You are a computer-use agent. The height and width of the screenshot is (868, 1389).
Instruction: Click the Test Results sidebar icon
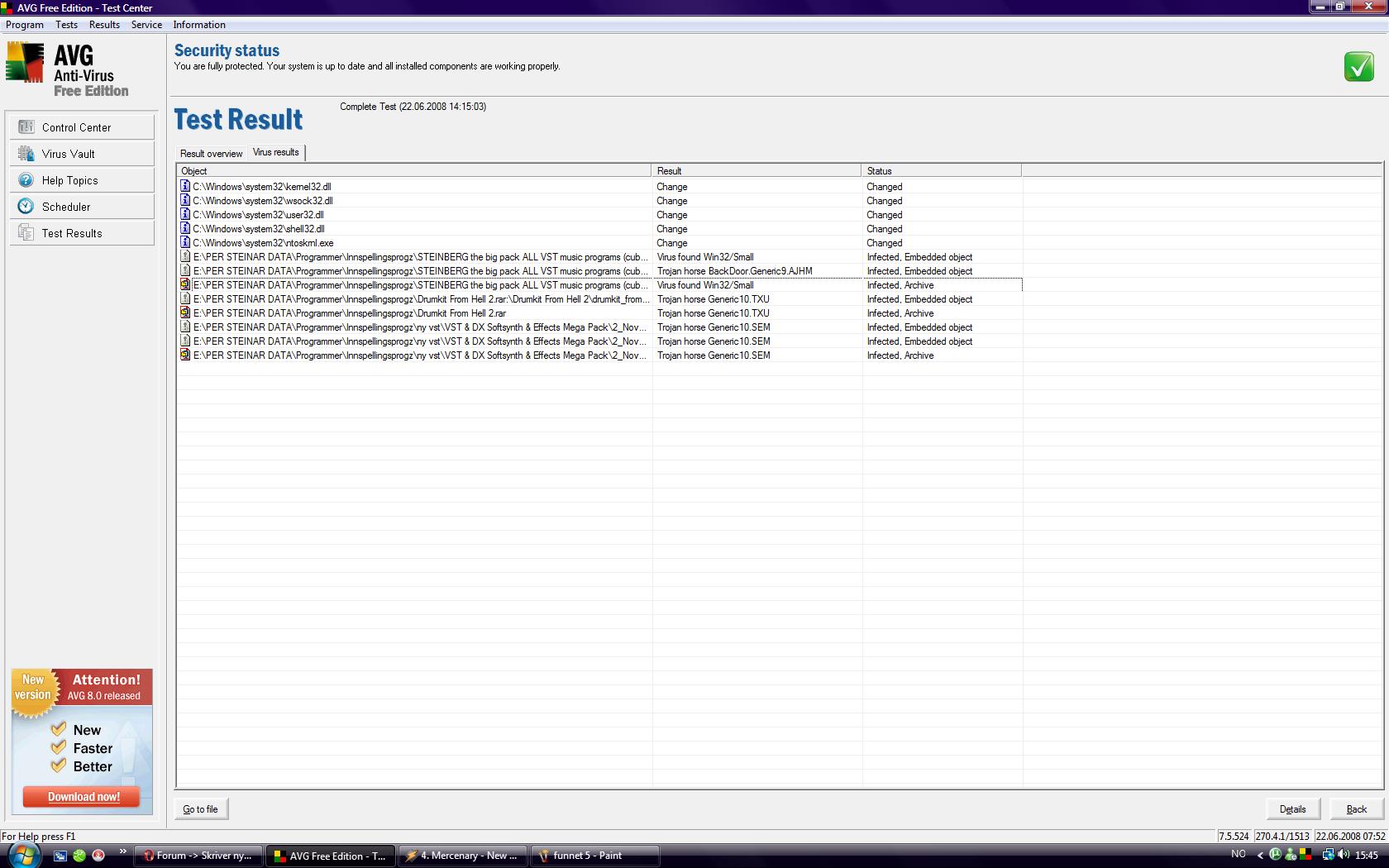pyautogui.click(x=26, y=233)
